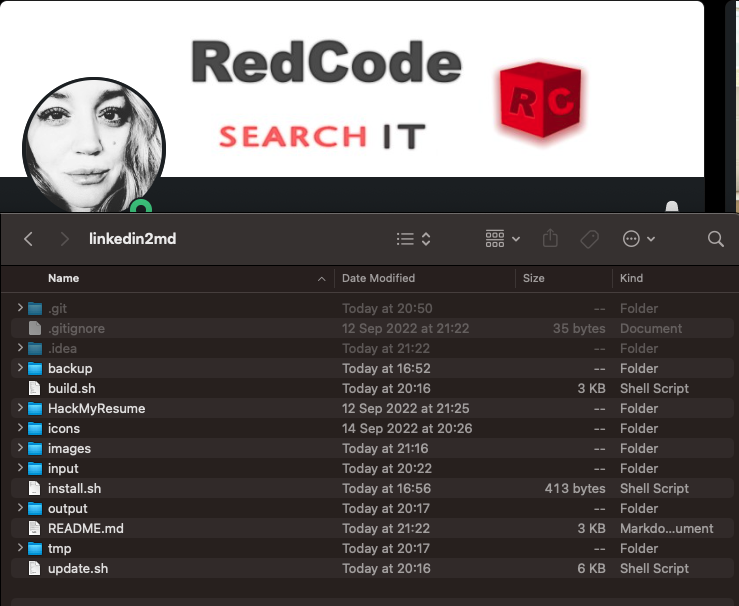Sort by Date Modified column
Image resolution: width=739 pixels, height=606 pixels.
pos(378,278)
